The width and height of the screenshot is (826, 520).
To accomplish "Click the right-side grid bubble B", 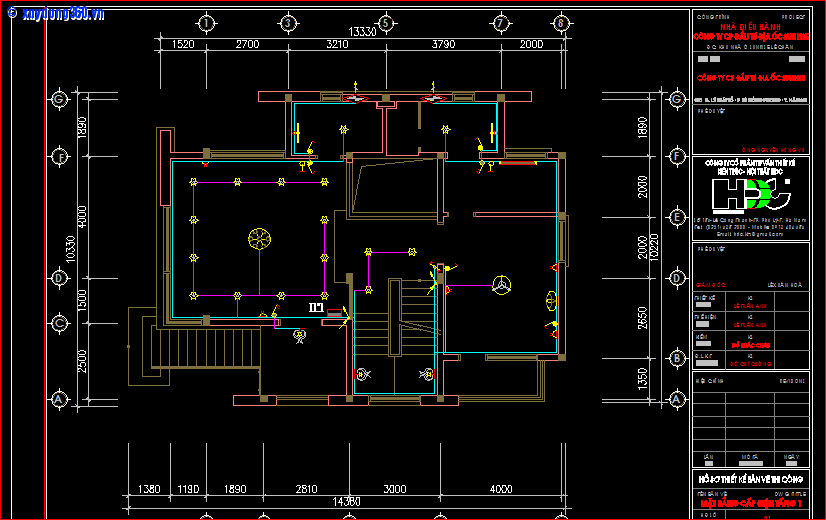I will 677,357.
